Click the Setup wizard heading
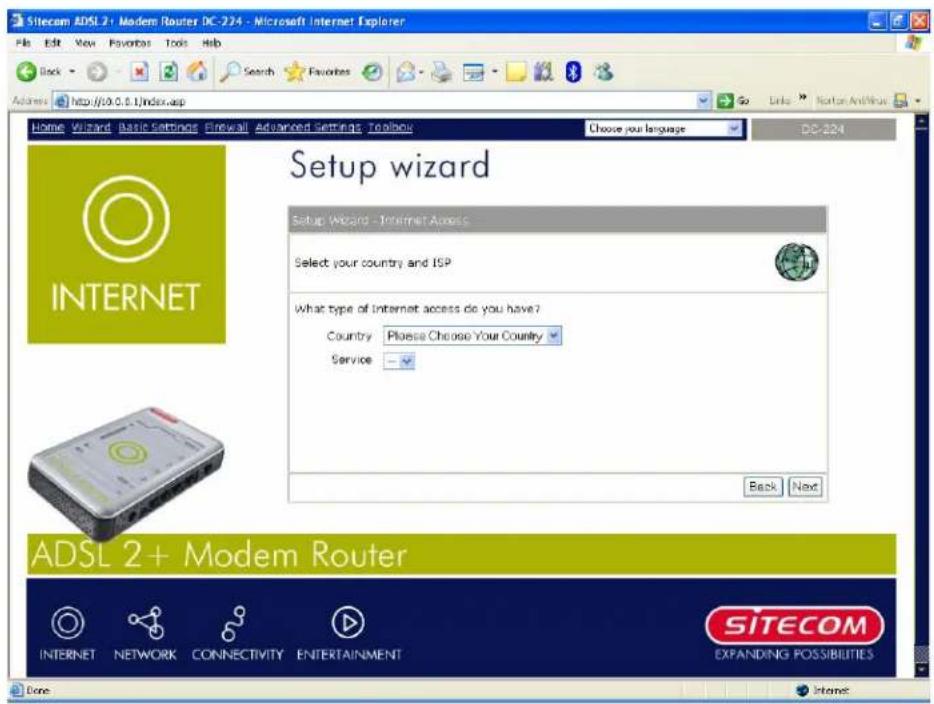Image resolution: width=934 pixels, height=704 pixels. click(x=390, y=165)
